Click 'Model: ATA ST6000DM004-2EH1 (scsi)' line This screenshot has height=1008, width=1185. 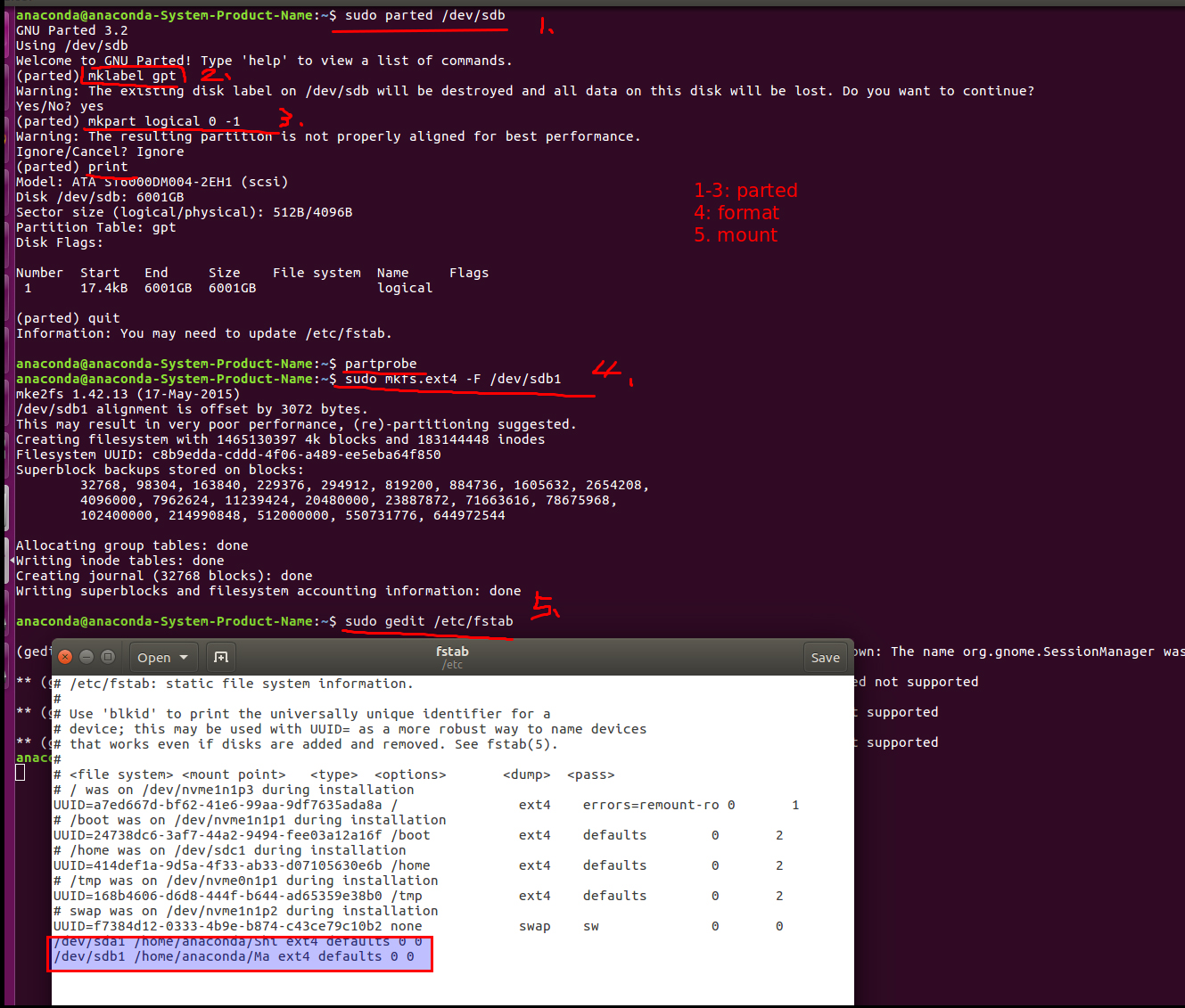pyautogui.click(x=152, y=182)
